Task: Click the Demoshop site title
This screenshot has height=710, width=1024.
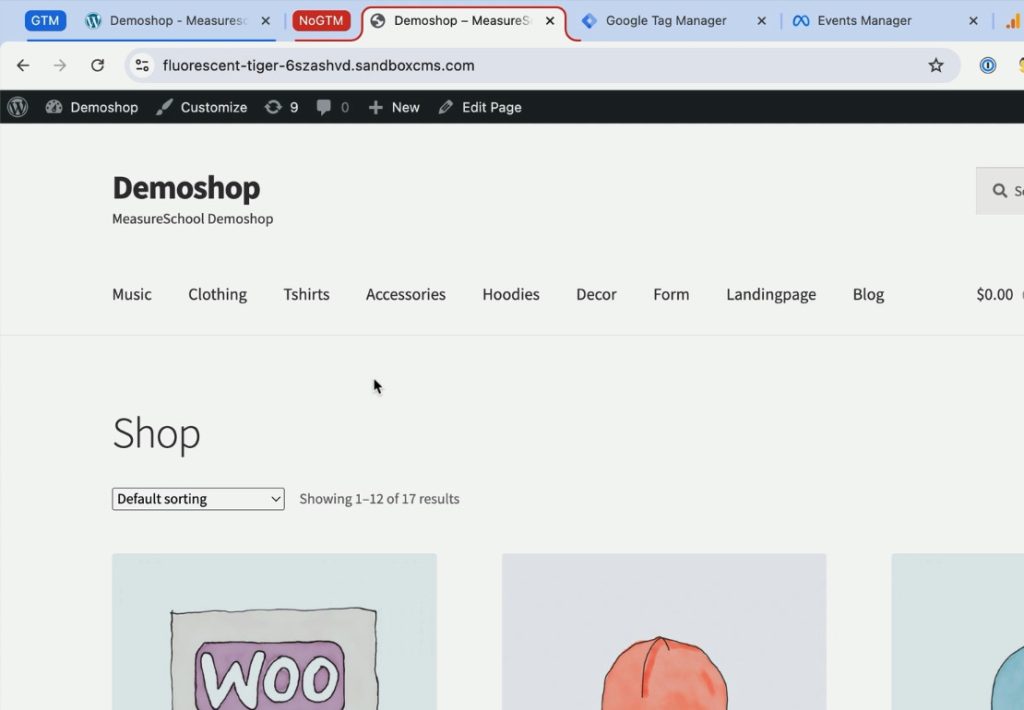Action: (x=186, y=188)
